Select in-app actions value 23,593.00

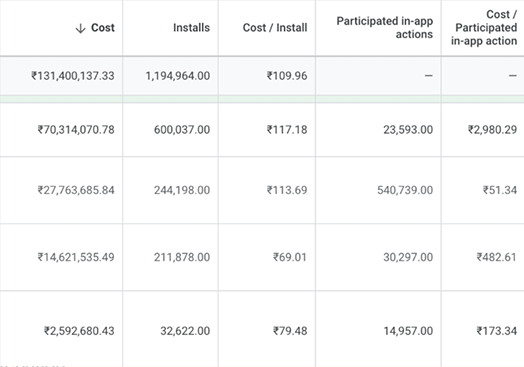tap(408, 130)
